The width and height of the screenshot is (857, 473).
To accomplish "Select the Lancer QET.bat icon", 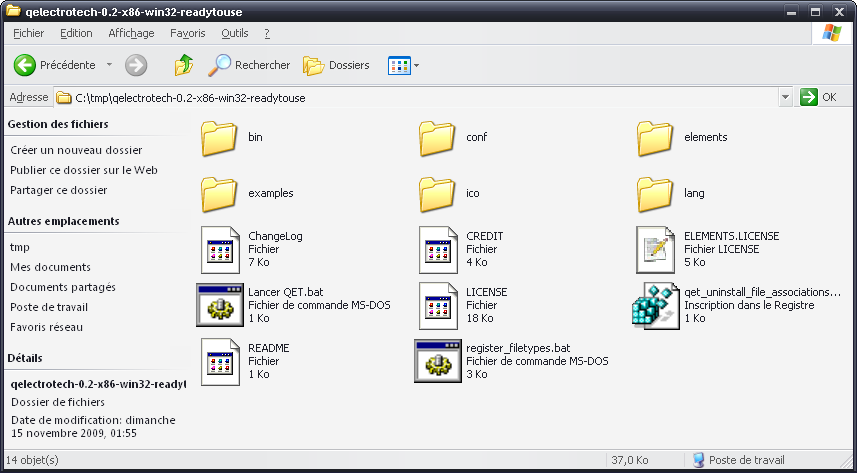I will click(x=220, y=305).
